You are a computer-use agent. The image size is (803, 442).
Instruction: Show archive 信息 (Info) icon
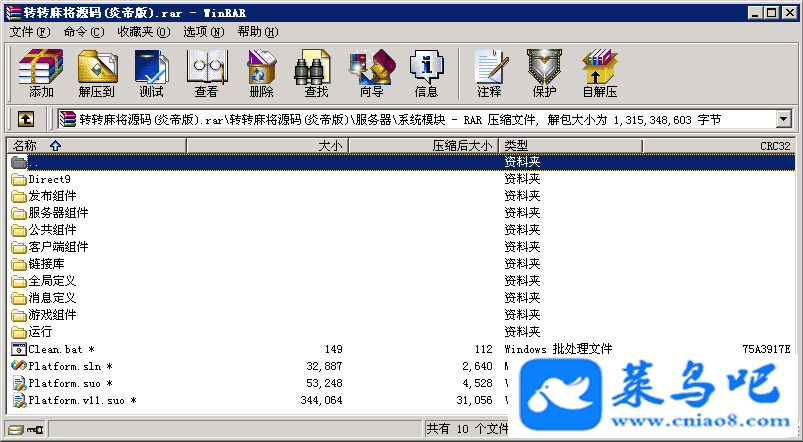(x=426, y=73)
